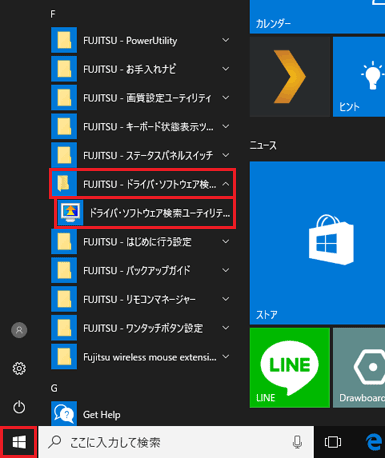This screenshot has height=458, width=385.
Task: Launch Microsoft Edge from taskbar
Action: (x=373, y=442)
